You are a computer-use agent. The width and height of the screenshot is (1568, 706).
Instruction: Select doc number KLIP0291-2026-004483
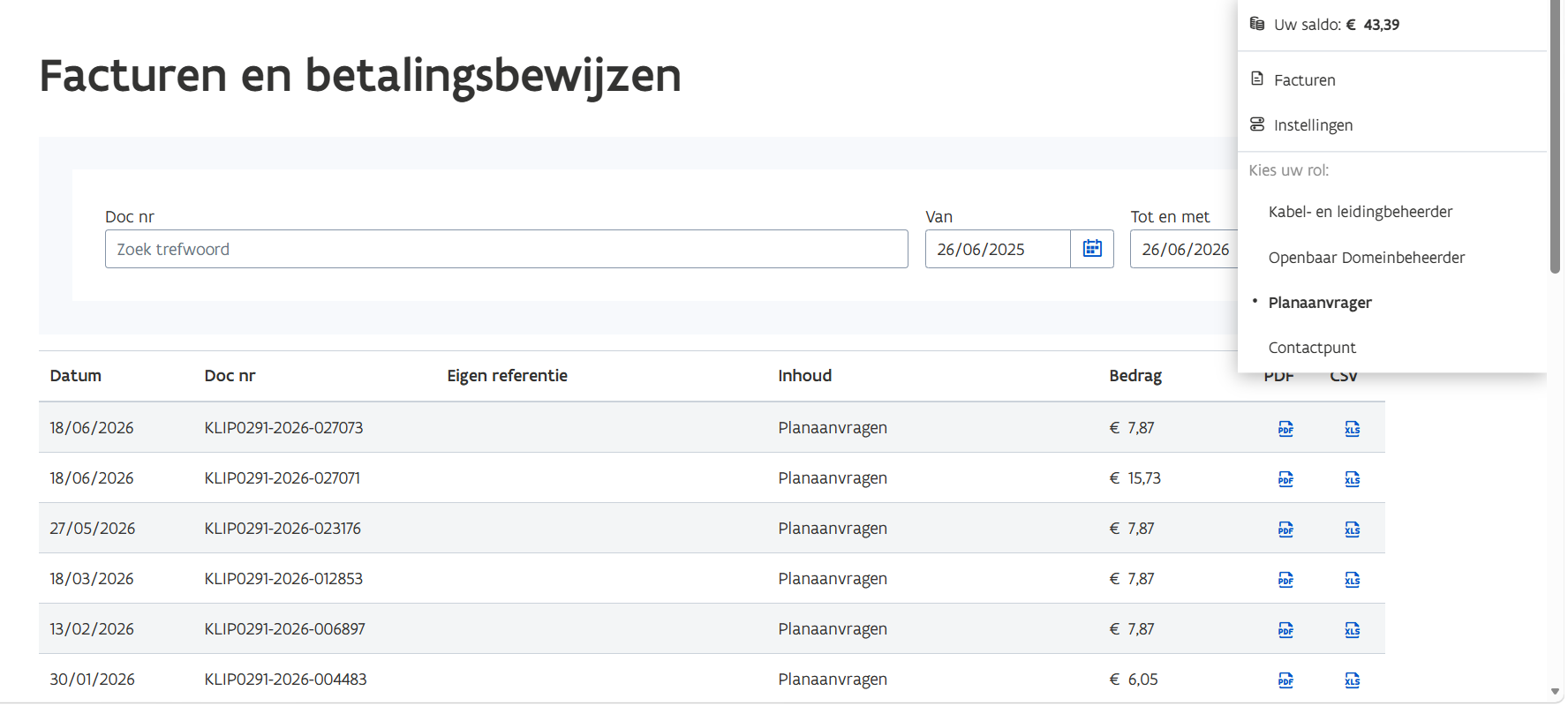pos(285,680)
